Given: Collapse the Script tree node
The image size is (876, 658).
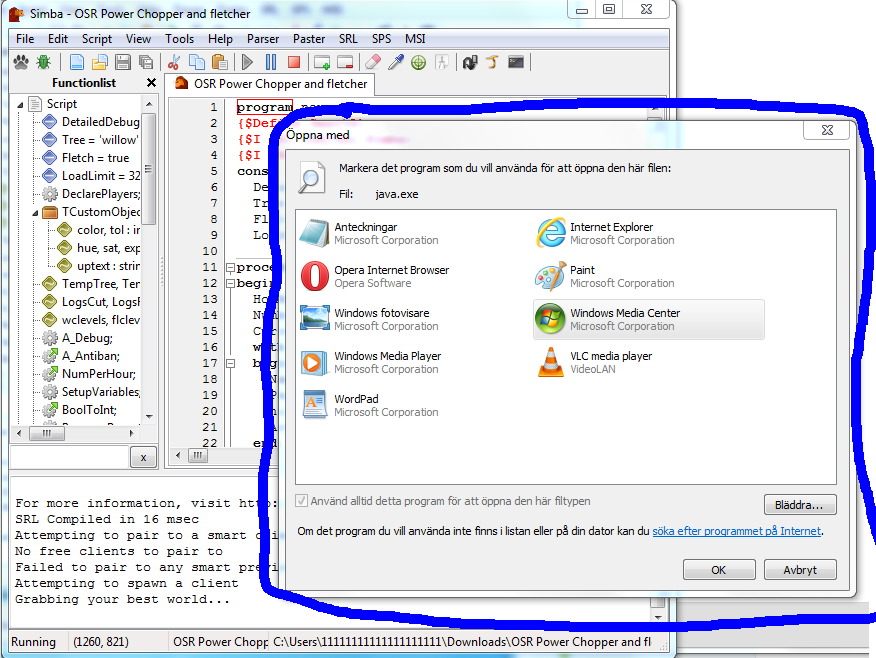Looking at the screenshot, I should pyautogui.click(x=21, y=104).
